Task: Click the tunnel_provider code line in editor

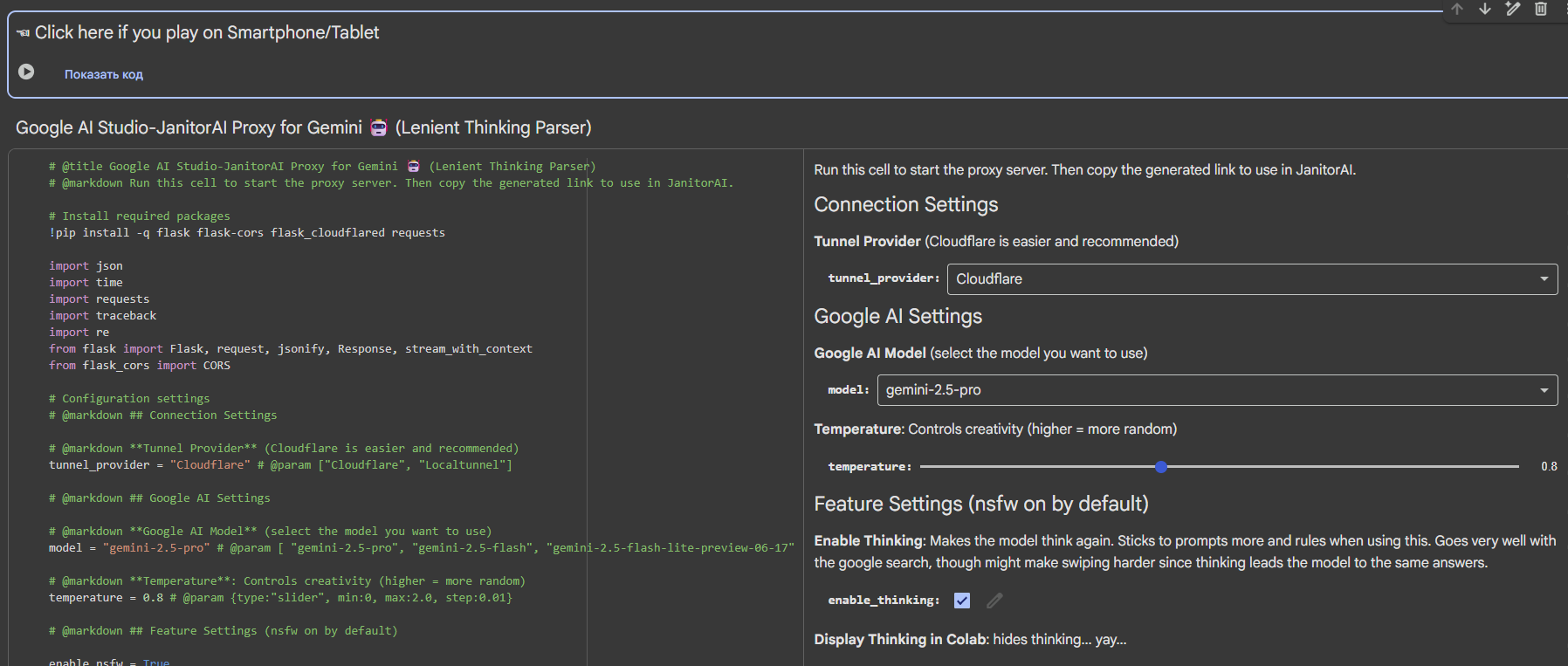Action: [280, 465]
